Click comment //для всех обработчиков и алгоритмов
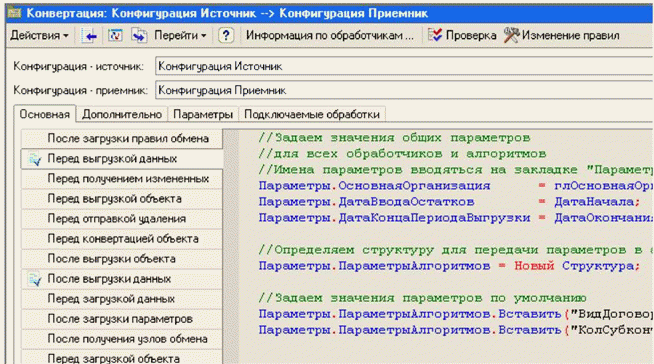This screenshot has width=654, height=364. (402, 154)
